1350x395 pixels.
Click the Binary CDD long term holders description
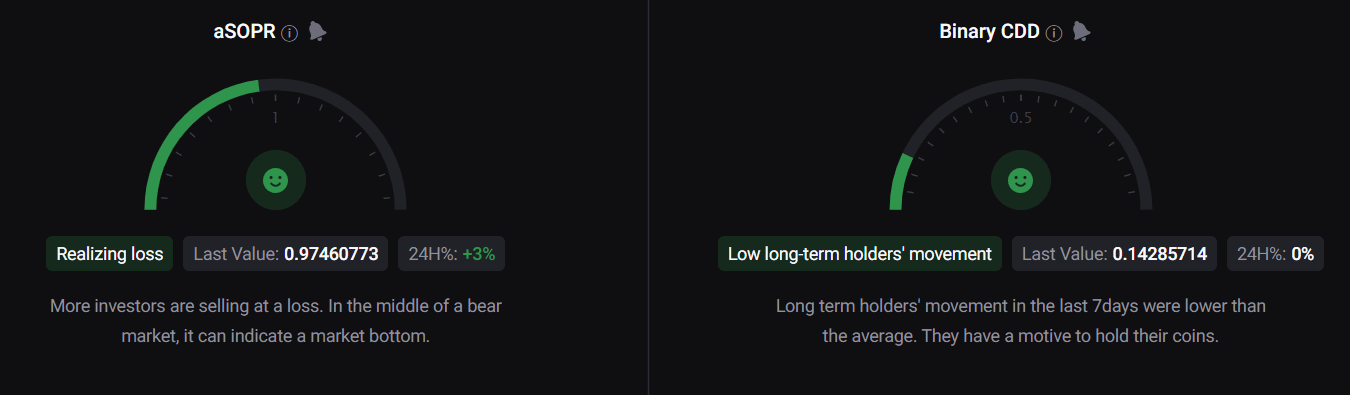click(x=1021, y=321)
